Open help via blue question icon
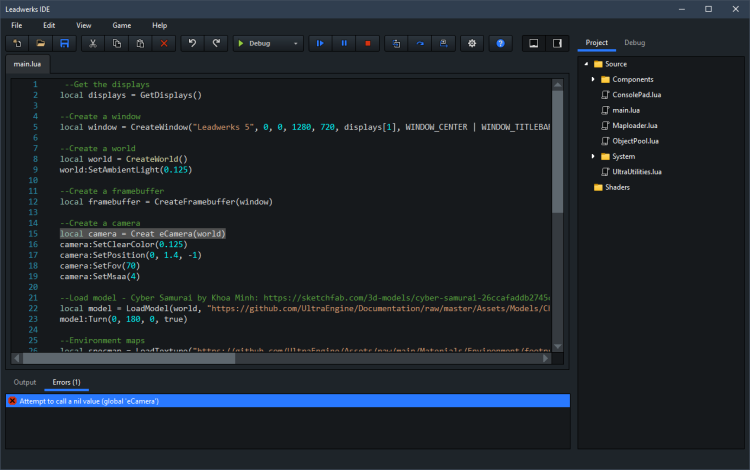This screenshot has height=470, width=750. pyautogui.click(x=501, y=44)
